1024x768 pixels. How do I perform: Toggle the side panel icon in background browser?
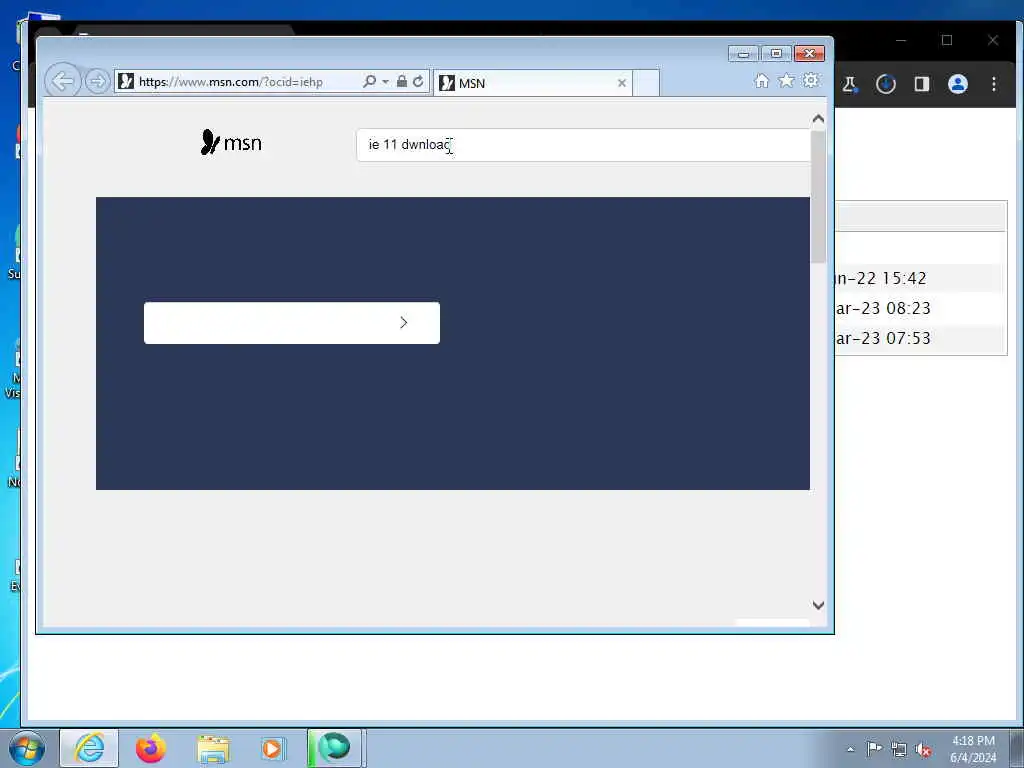(x=921, y=84)
